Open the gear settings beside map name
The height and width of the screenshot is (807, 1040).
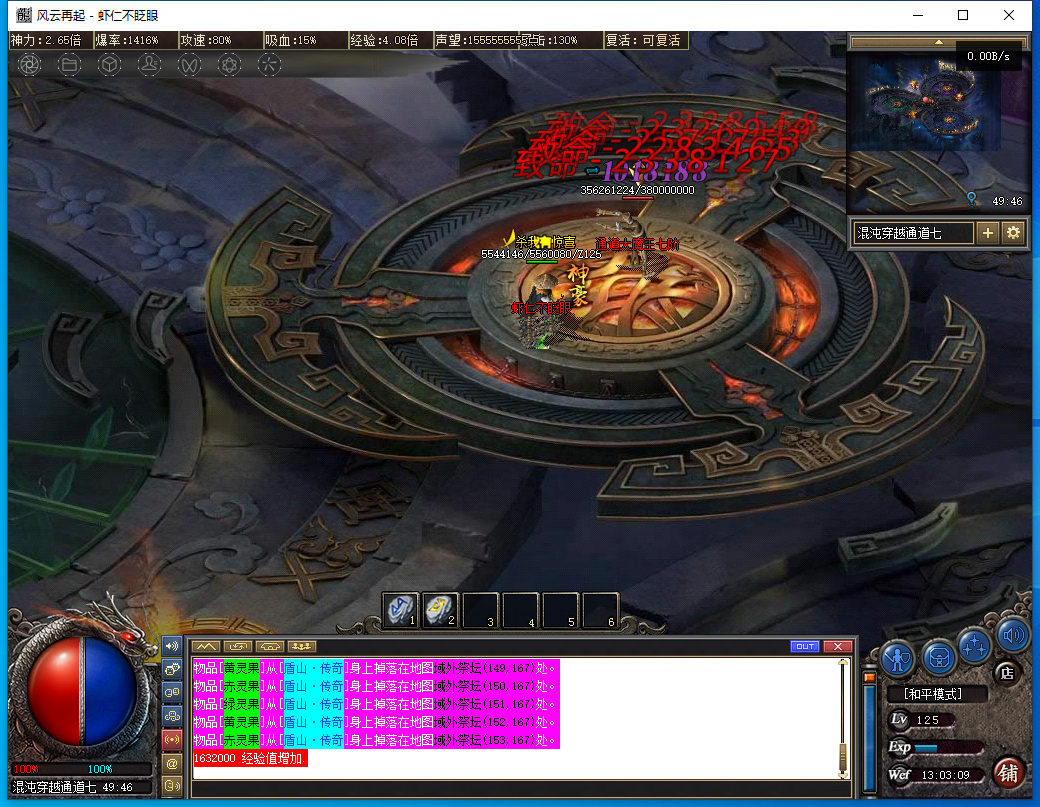[1013, 233]
